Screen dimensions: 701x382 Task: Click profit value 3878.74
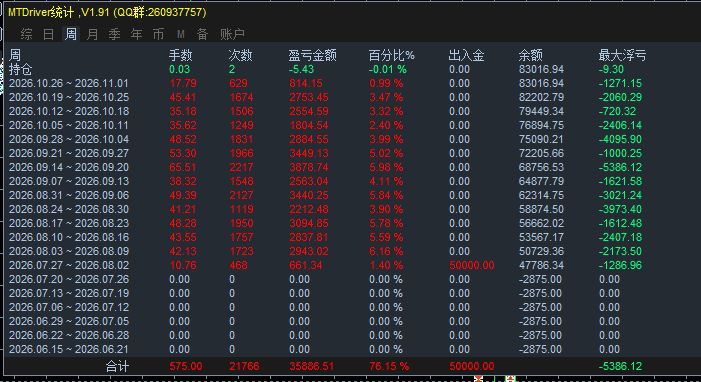pos(309,167)
